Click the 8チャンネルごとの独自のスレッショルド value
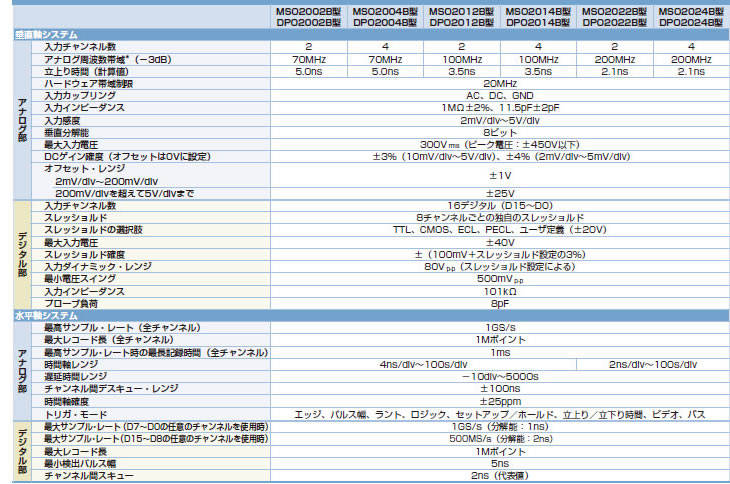The width and height of the screenshot is (730, 484). [500, 218]
